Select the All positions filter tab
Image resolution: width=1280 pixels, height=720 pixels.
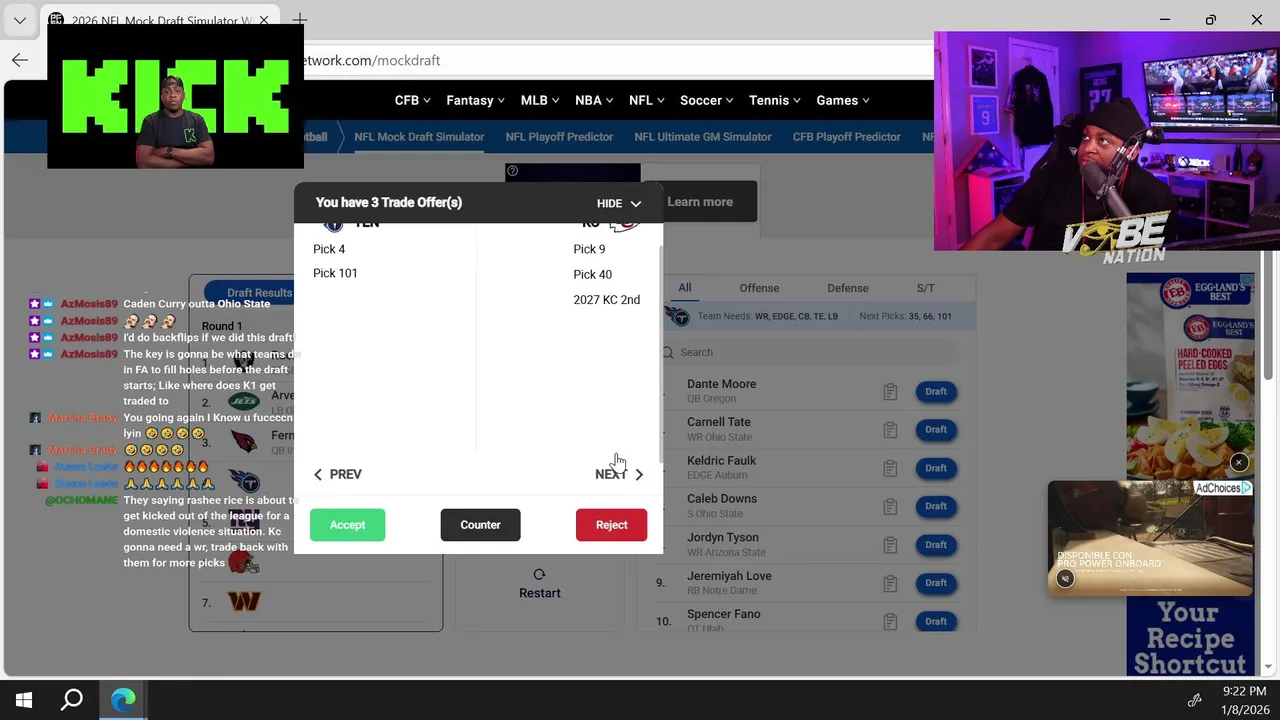pos(685,288)
